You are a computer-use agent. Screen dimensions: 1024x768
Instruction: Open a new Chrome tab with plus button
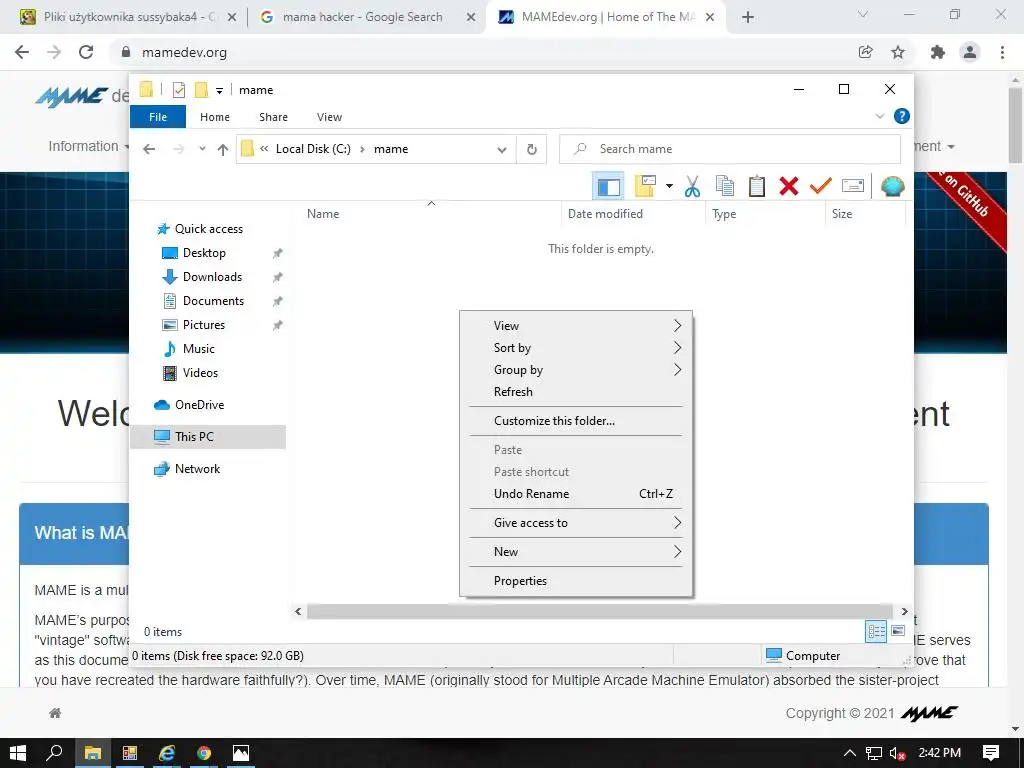tap(748, 17)
